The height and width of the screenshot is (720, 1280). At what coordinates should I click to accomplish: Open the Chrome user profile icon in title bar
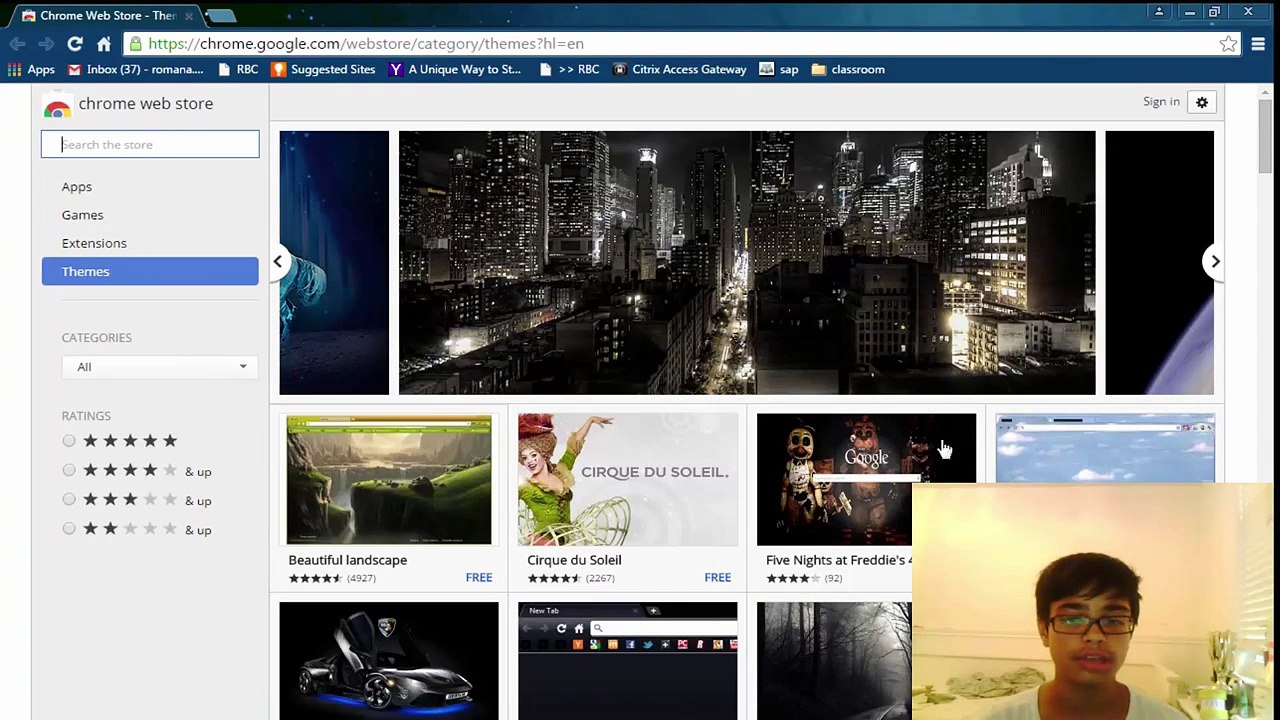(x=1159, y=12)
